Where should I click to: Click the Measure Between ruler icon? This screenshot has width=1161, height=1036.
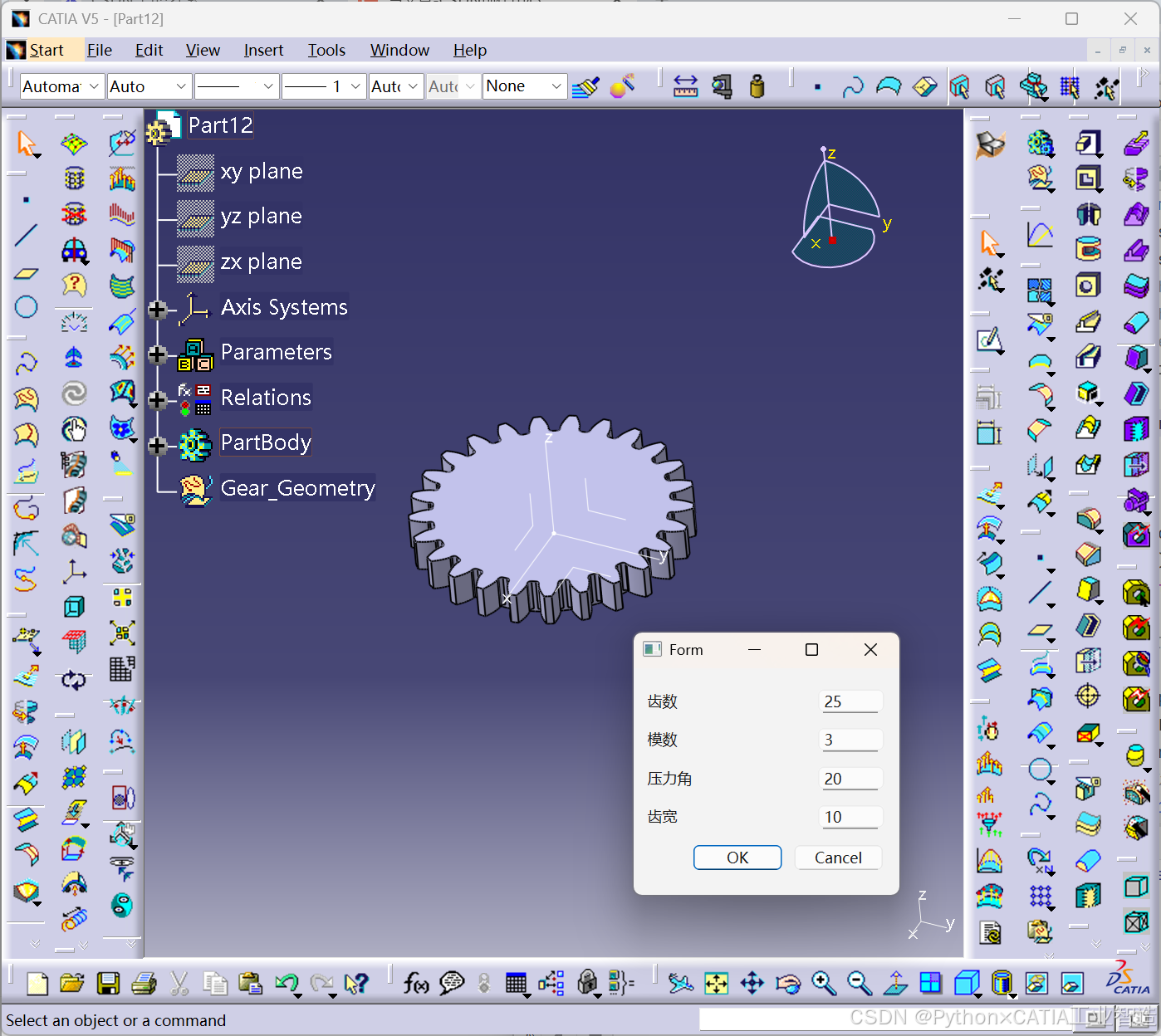click(685, 86)
